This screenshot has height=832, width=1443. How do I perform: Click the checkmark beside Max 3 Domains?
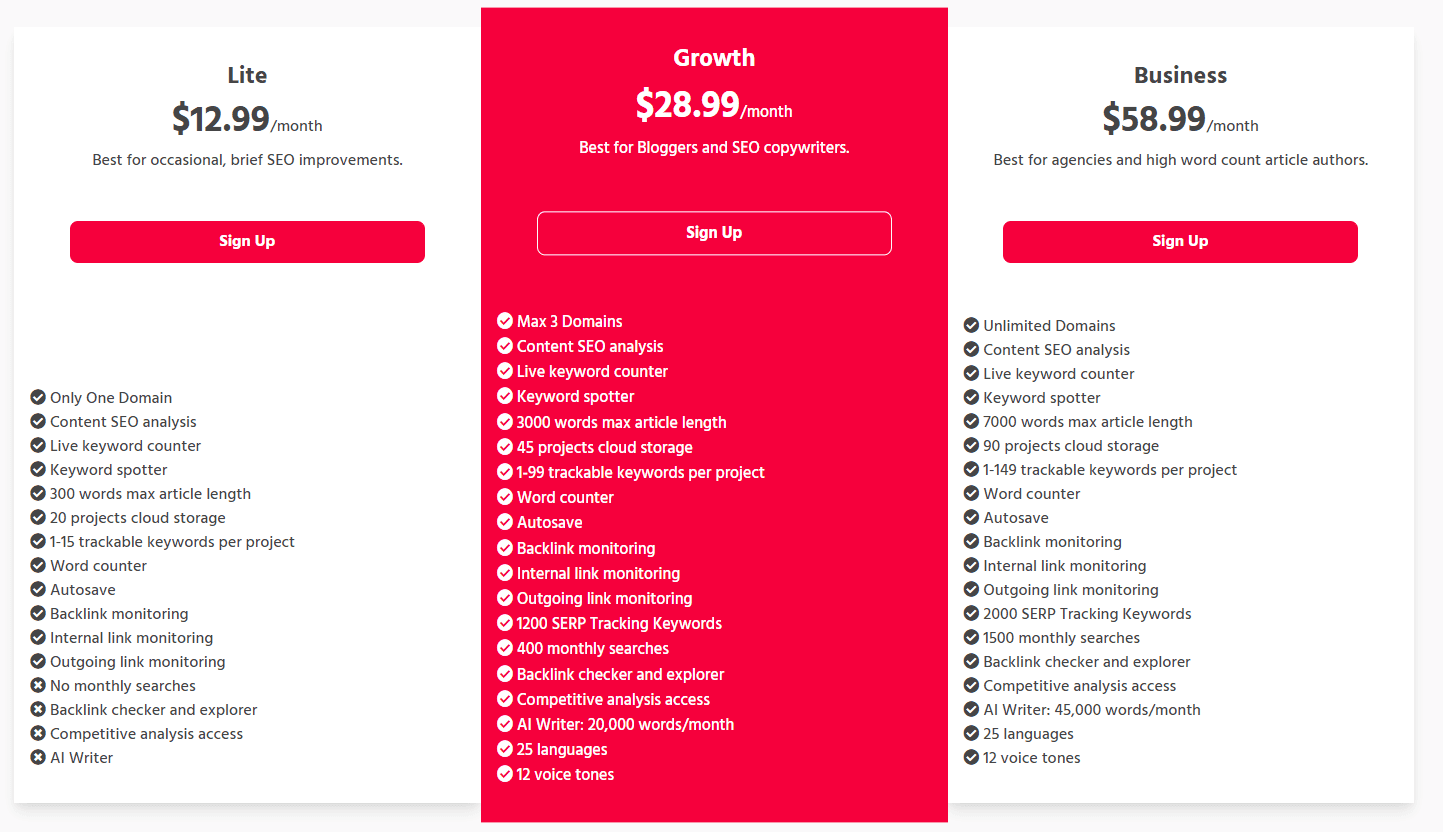(504, 321)
